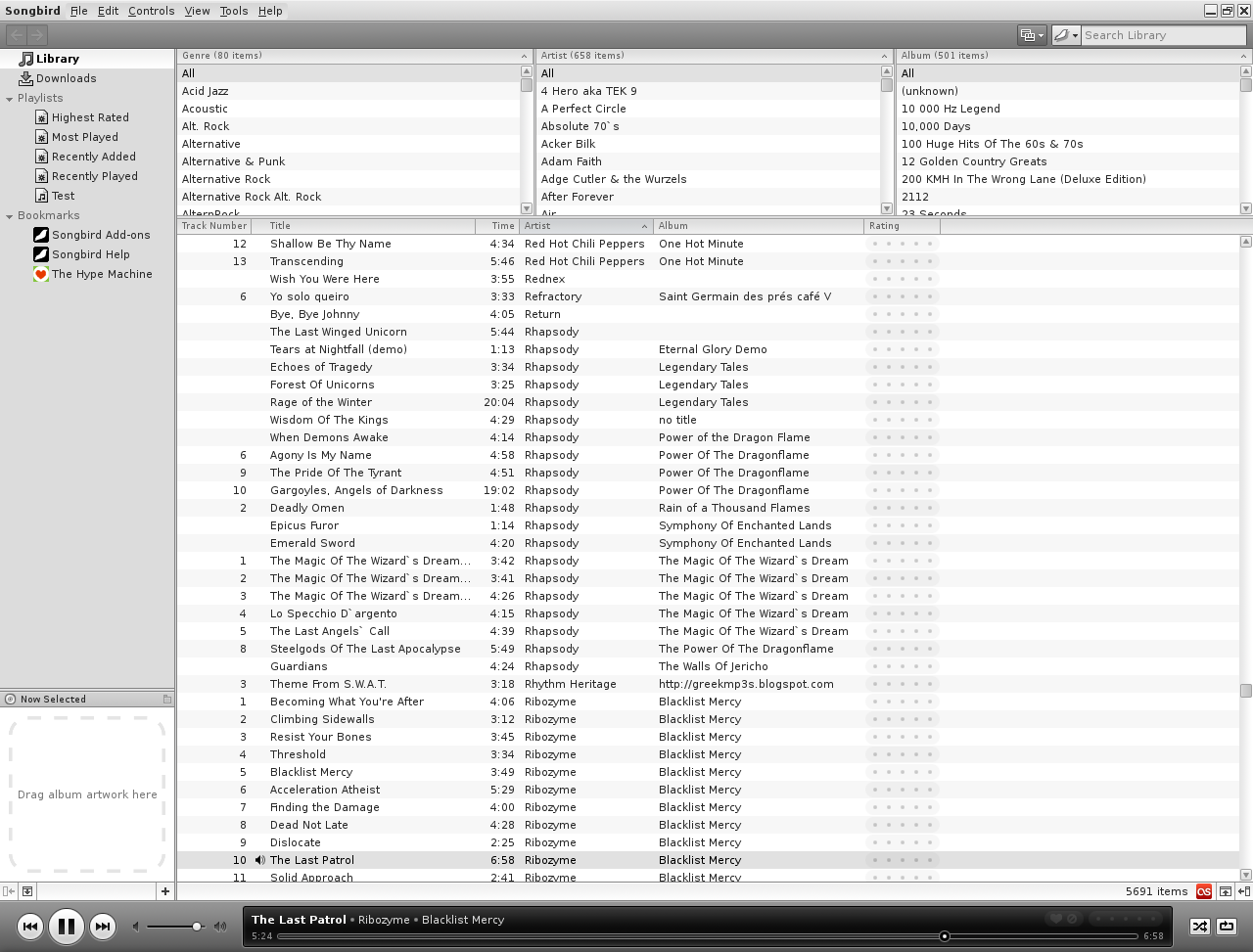Add new playlist with plus button
Image resolution: width=1253 pixels, height=952 pixels.
pyautogui.click(x=165, y=891)
